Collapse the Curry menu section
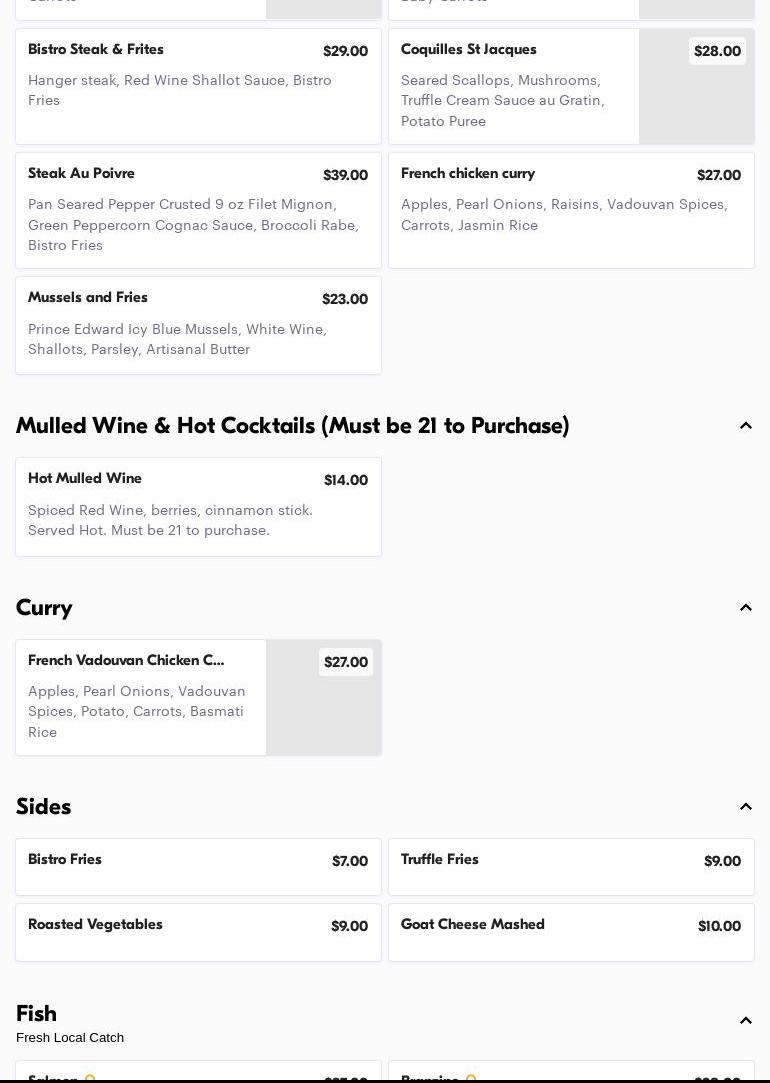770x1083 pixels. [x=745, y=608]
